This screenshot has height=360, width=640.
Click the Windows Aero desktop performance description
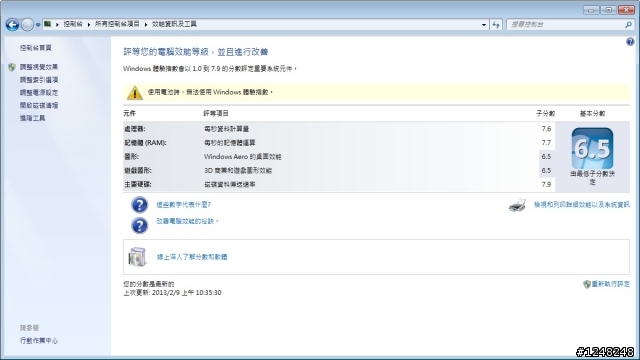tap(242, 157)
